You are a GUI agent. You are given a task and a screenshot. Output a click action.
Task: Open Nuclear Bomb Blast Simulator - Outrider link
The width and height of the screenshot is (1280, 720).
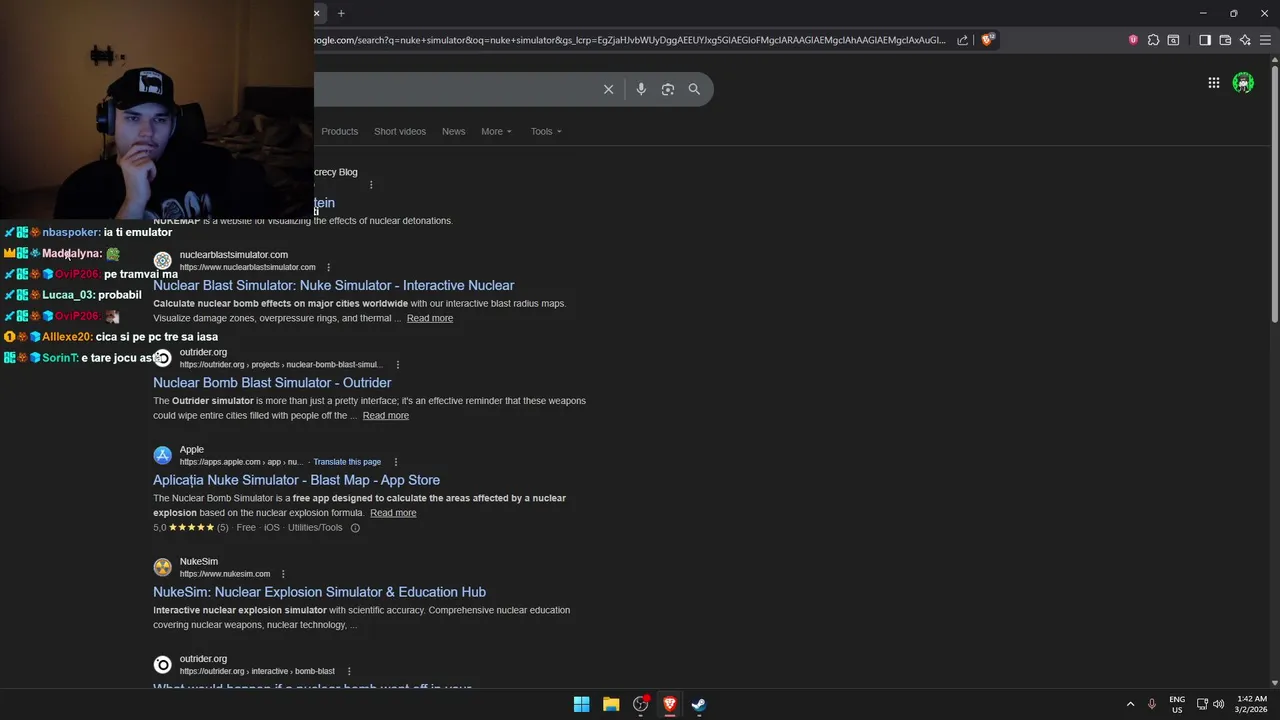272,382
